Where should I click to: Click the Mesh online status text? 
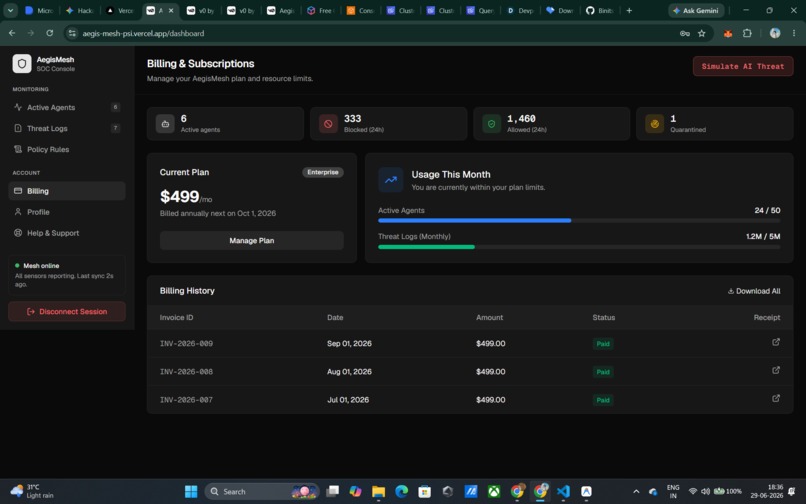[41, 266]
